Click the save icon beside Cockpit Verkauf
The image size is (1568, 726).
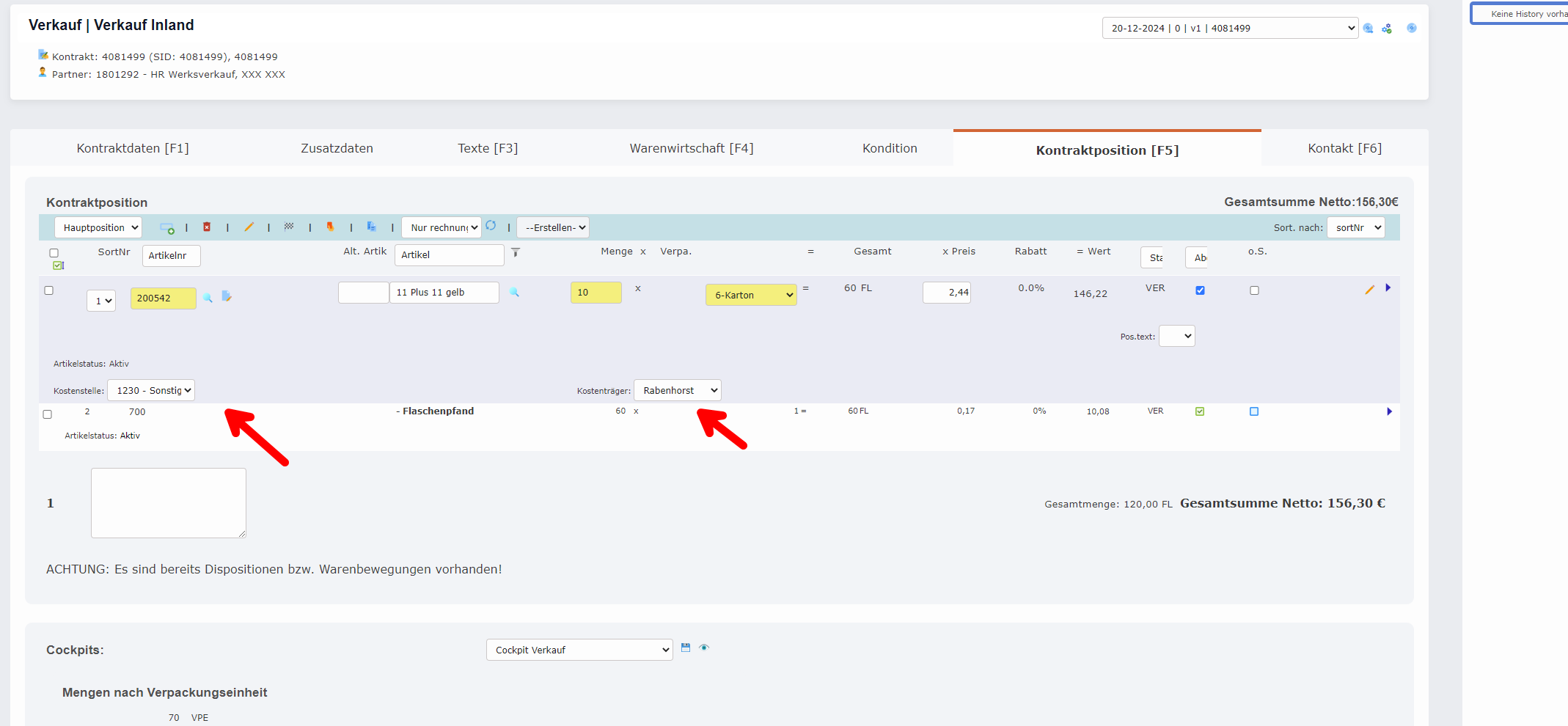686,648
